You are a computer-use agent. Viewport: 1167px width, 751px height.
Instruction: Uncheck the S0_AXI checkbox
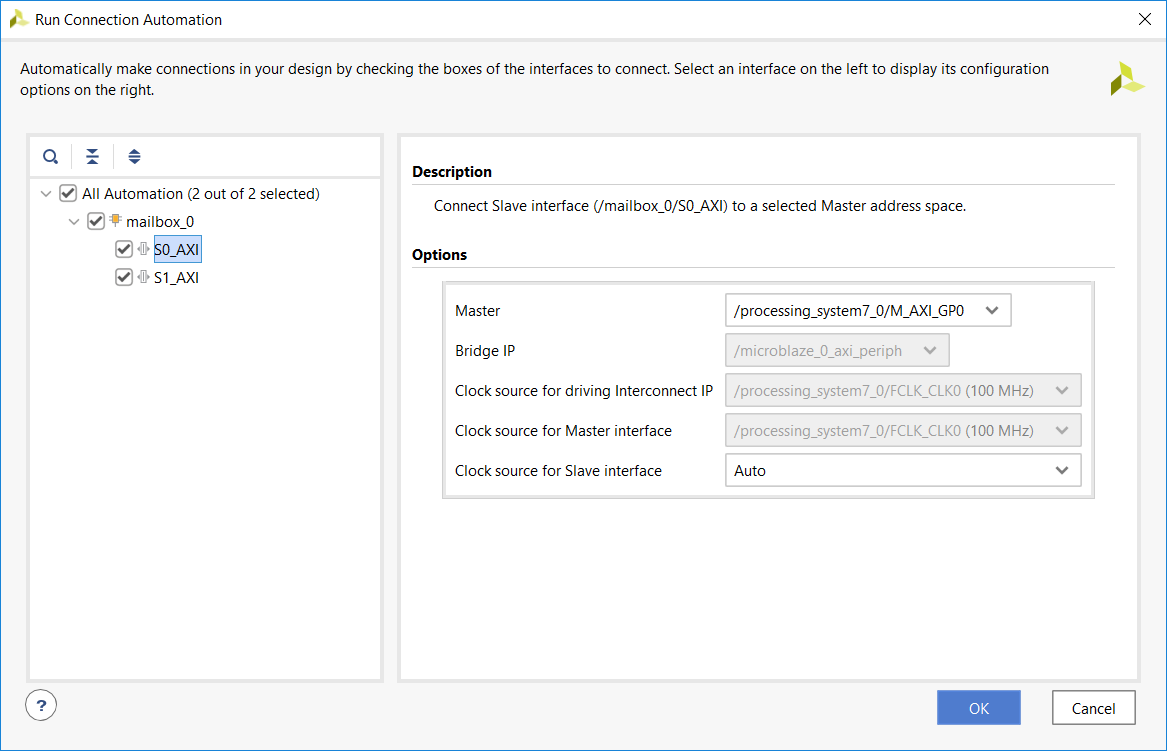click(124, 249)
